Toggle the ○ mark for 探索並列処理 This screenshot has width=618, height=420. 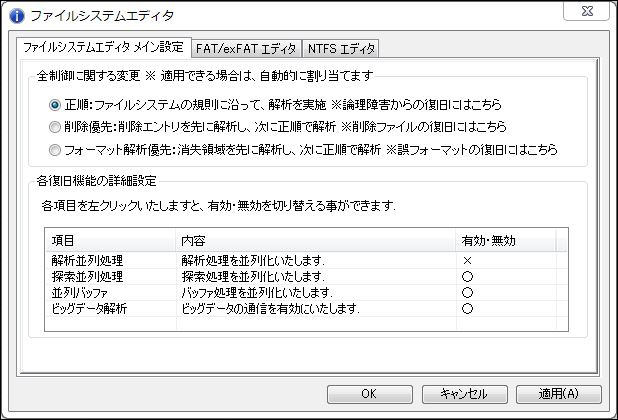click(467, 277)
